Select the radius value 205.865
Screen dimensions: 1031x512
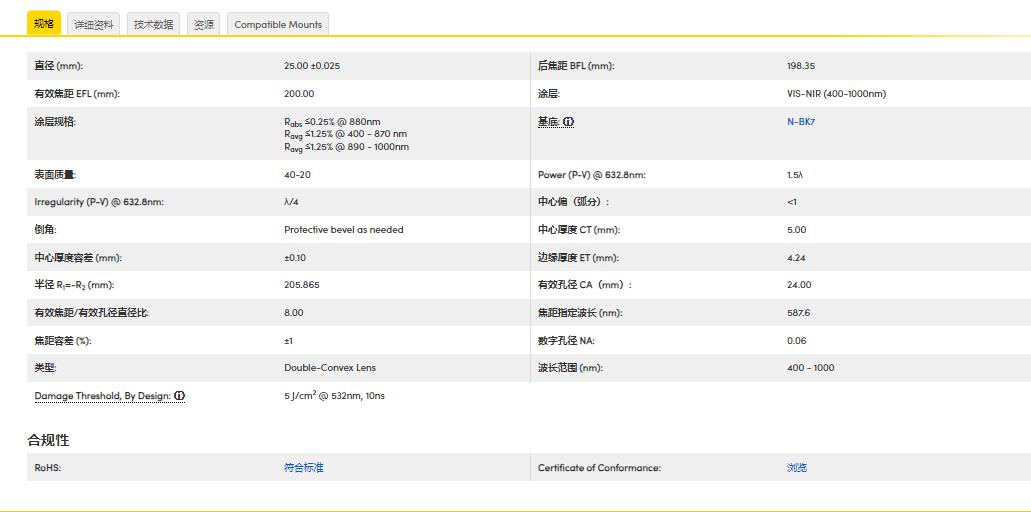point(302,285)
